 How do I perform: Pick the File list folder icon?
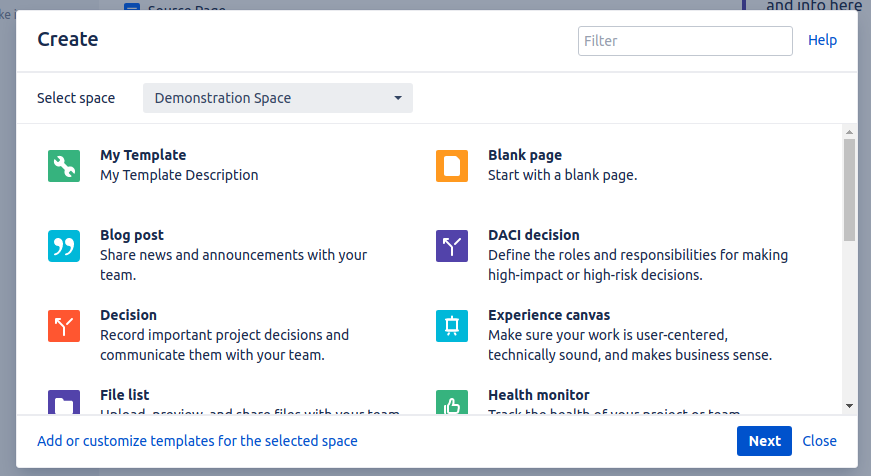(64, 402)
